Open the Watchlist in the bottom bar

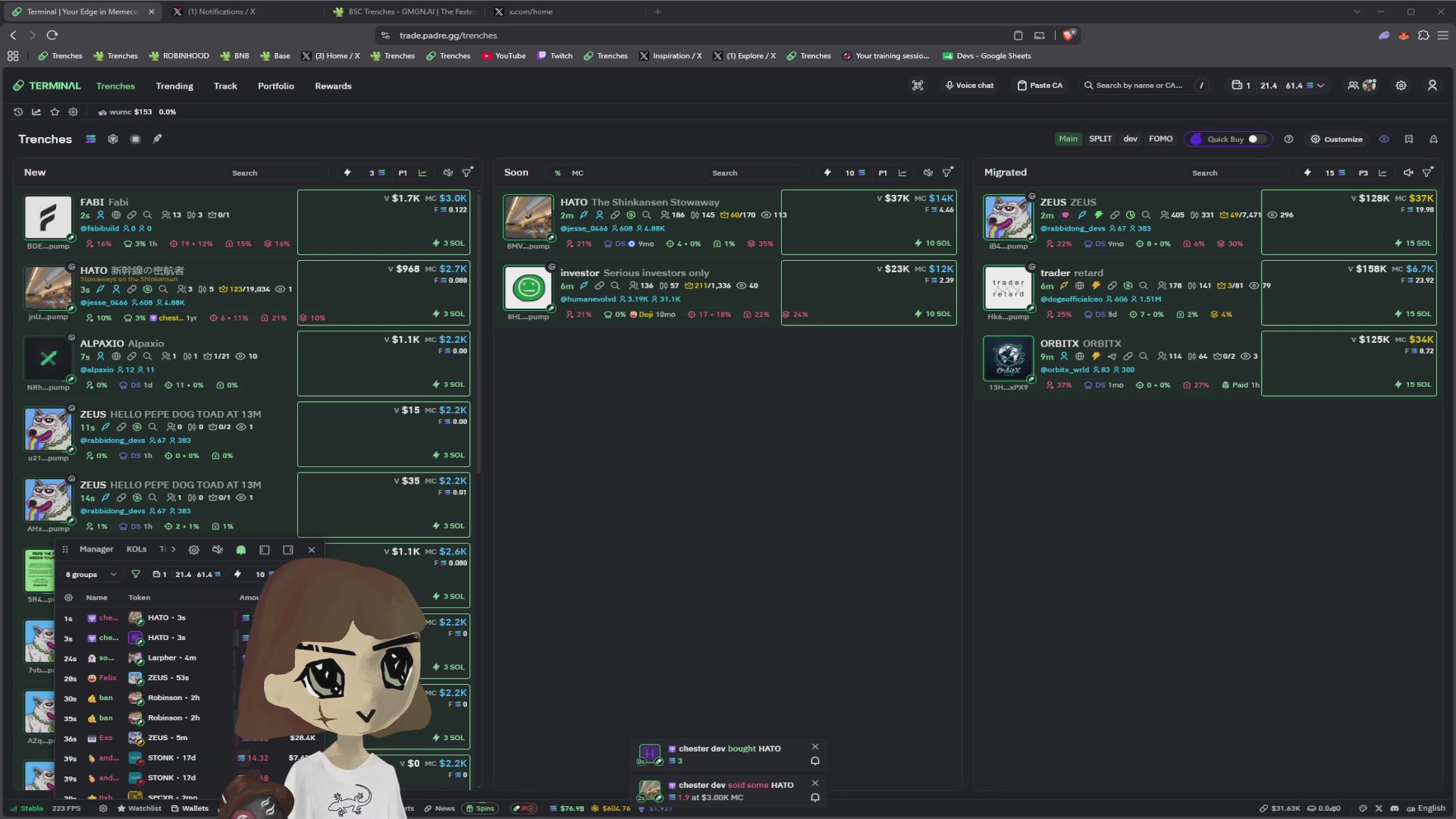pyautogui.click(x=140, y=808)
